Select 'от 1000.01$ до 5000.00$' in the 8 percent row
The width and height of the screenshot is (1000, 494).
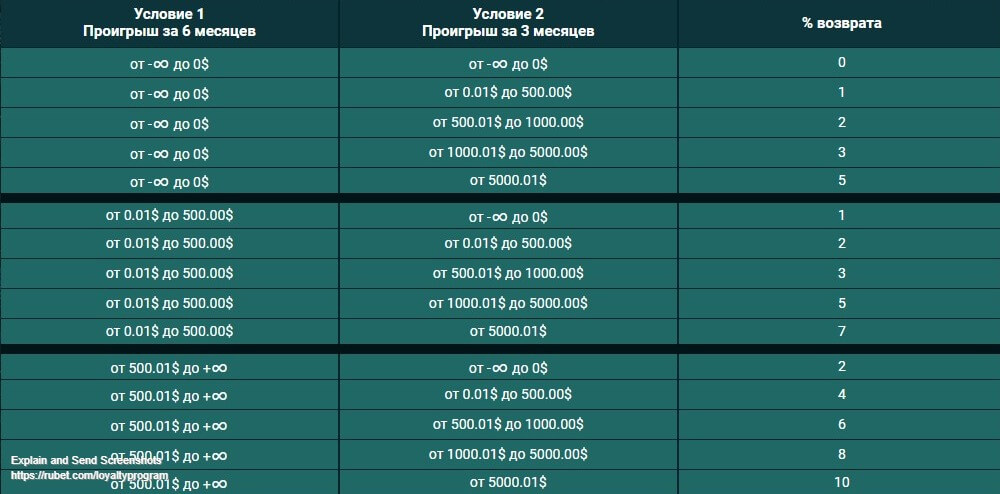click(508, 454)
